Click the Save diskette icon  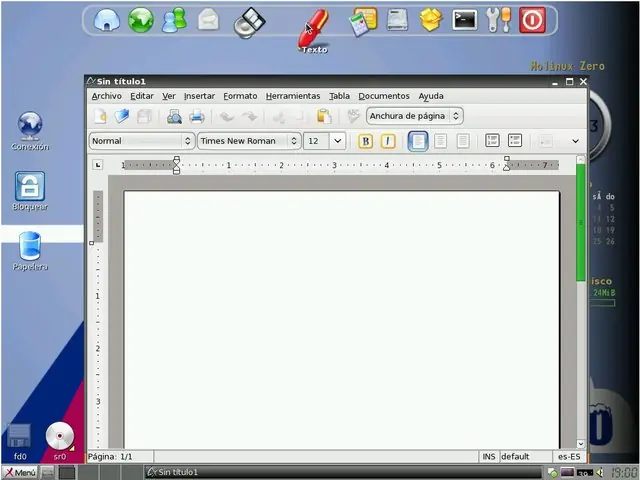144,116
